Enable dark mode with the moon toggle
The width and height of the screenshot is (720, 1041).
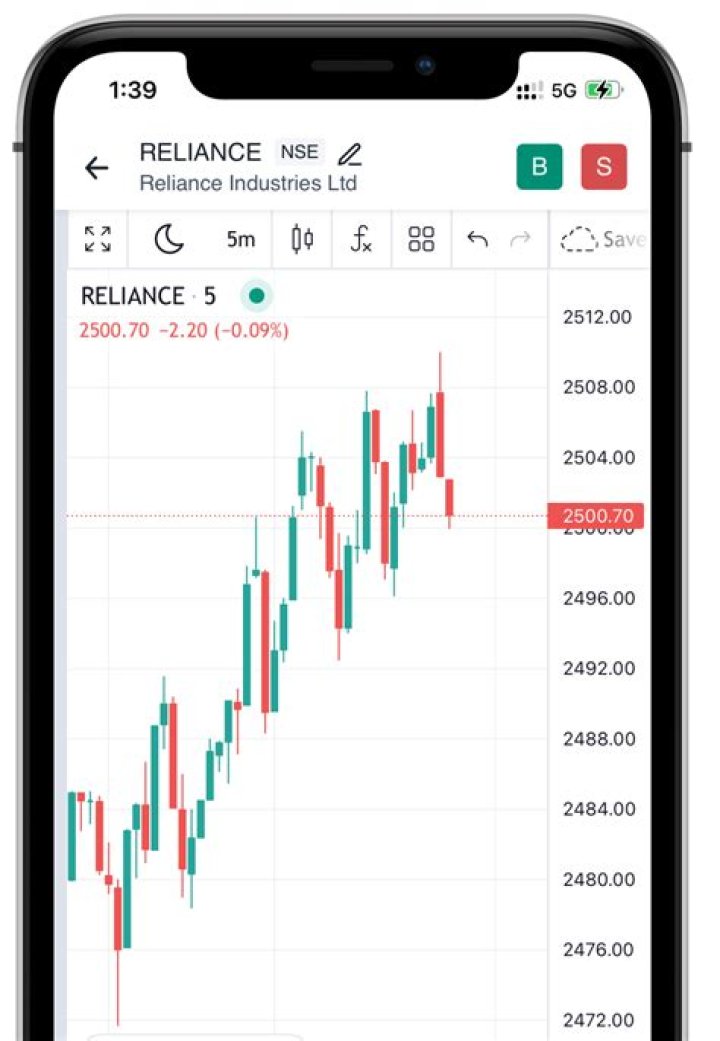[170, 239]
